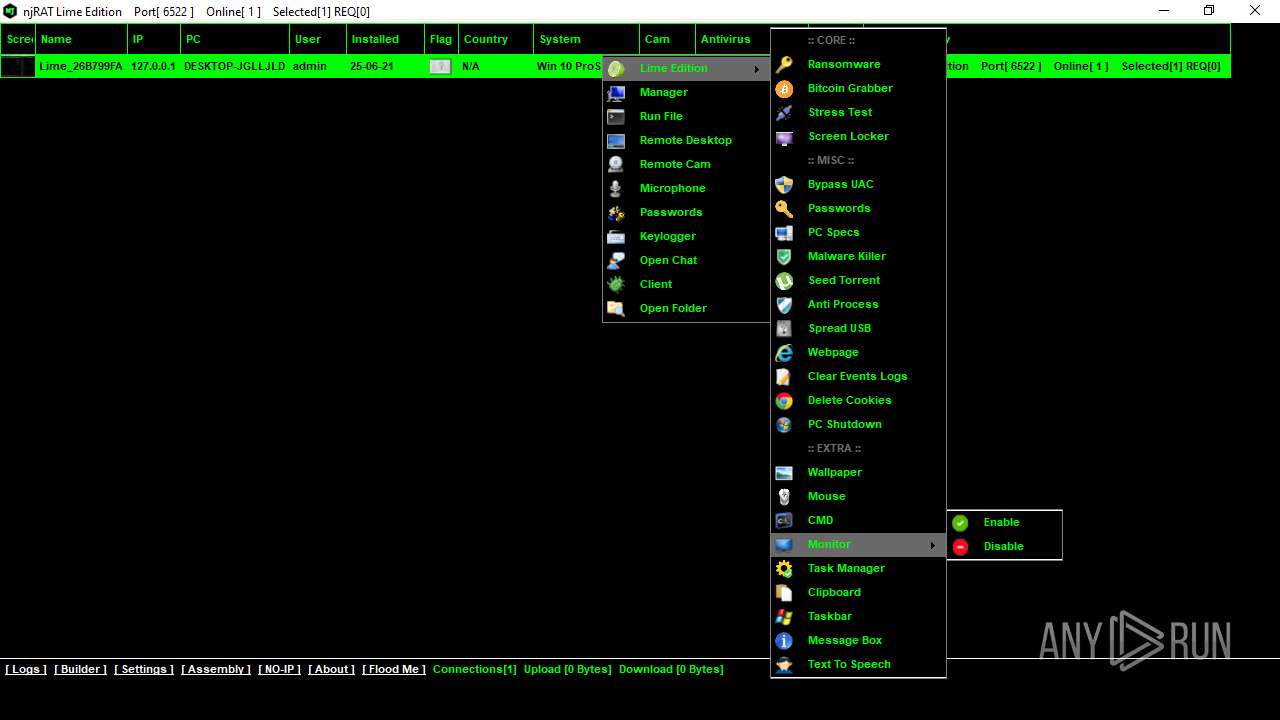The image size is (1280, 720).
Task: Click the flag image in client row
Action: pos(440,66)
